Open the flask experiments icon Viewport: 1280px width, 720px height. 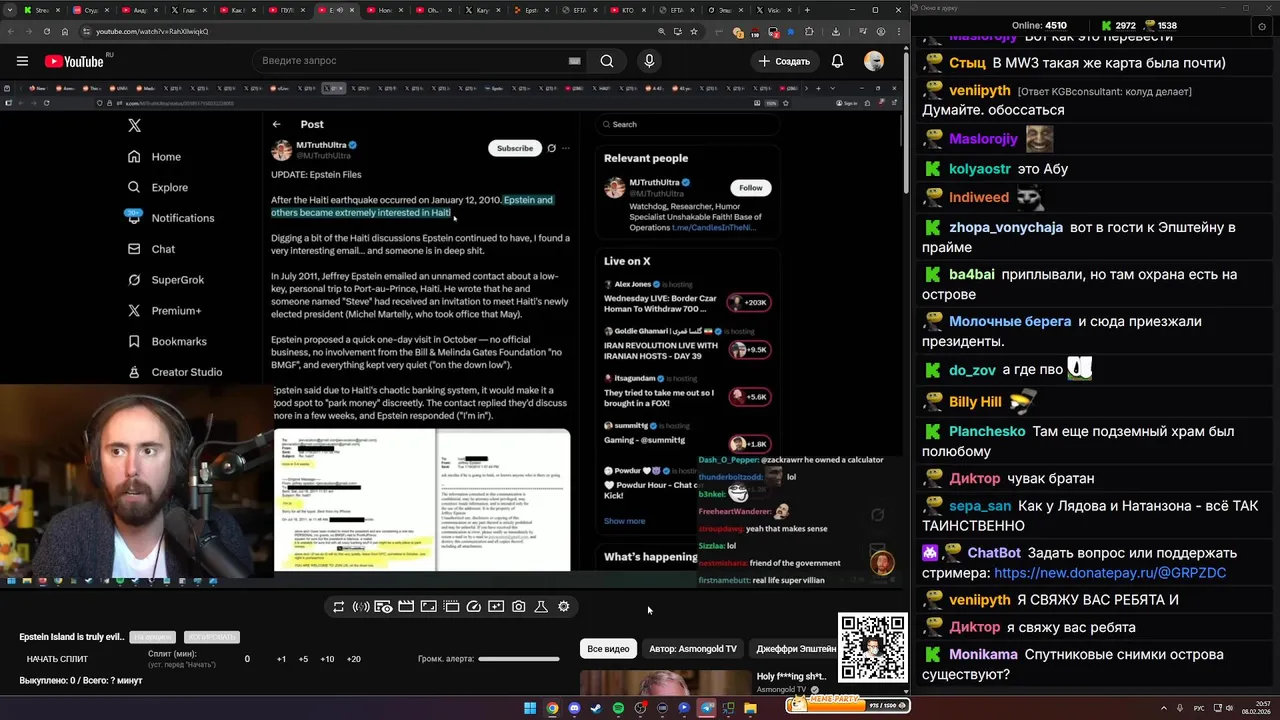pos(541,607)
